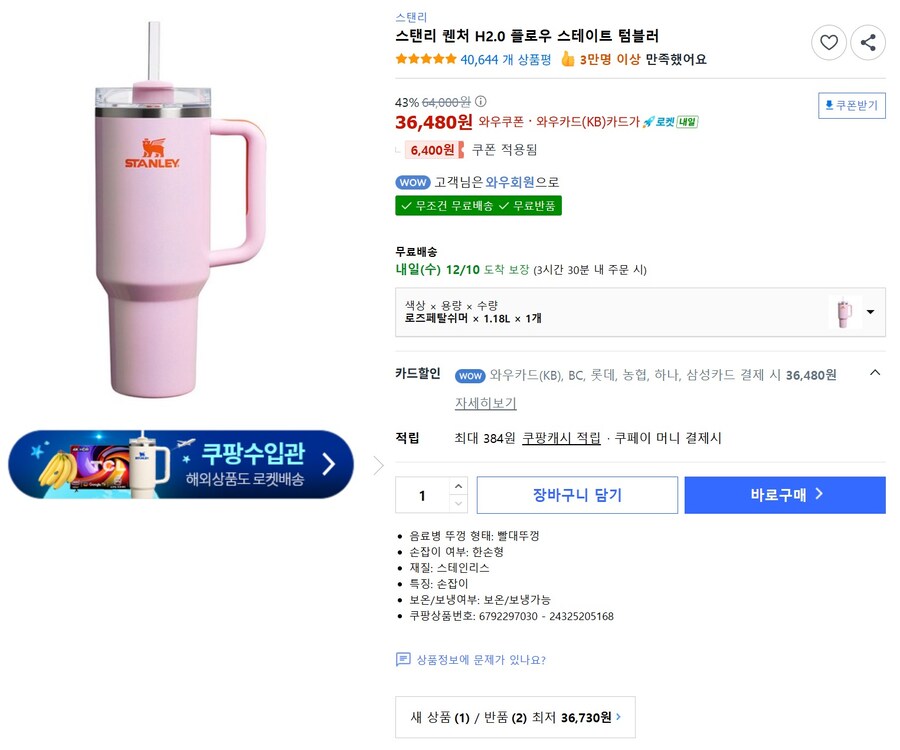
Task: Add the tumbler to cart with 장바구니 담기
Action: [577, 494]
